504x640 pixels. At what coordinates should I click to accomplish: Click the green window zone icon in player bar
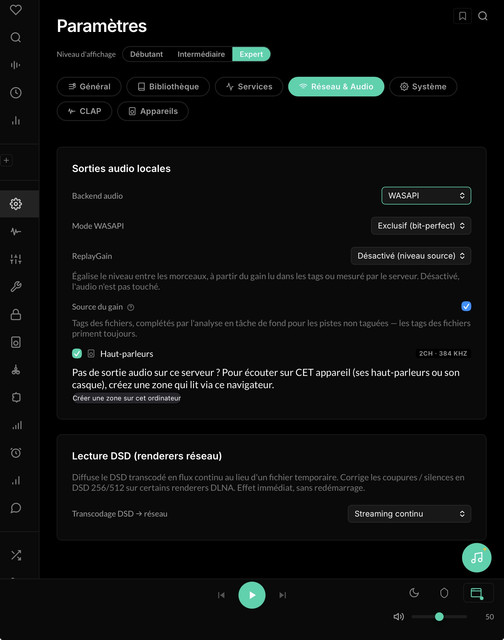(x=477, y=593)
